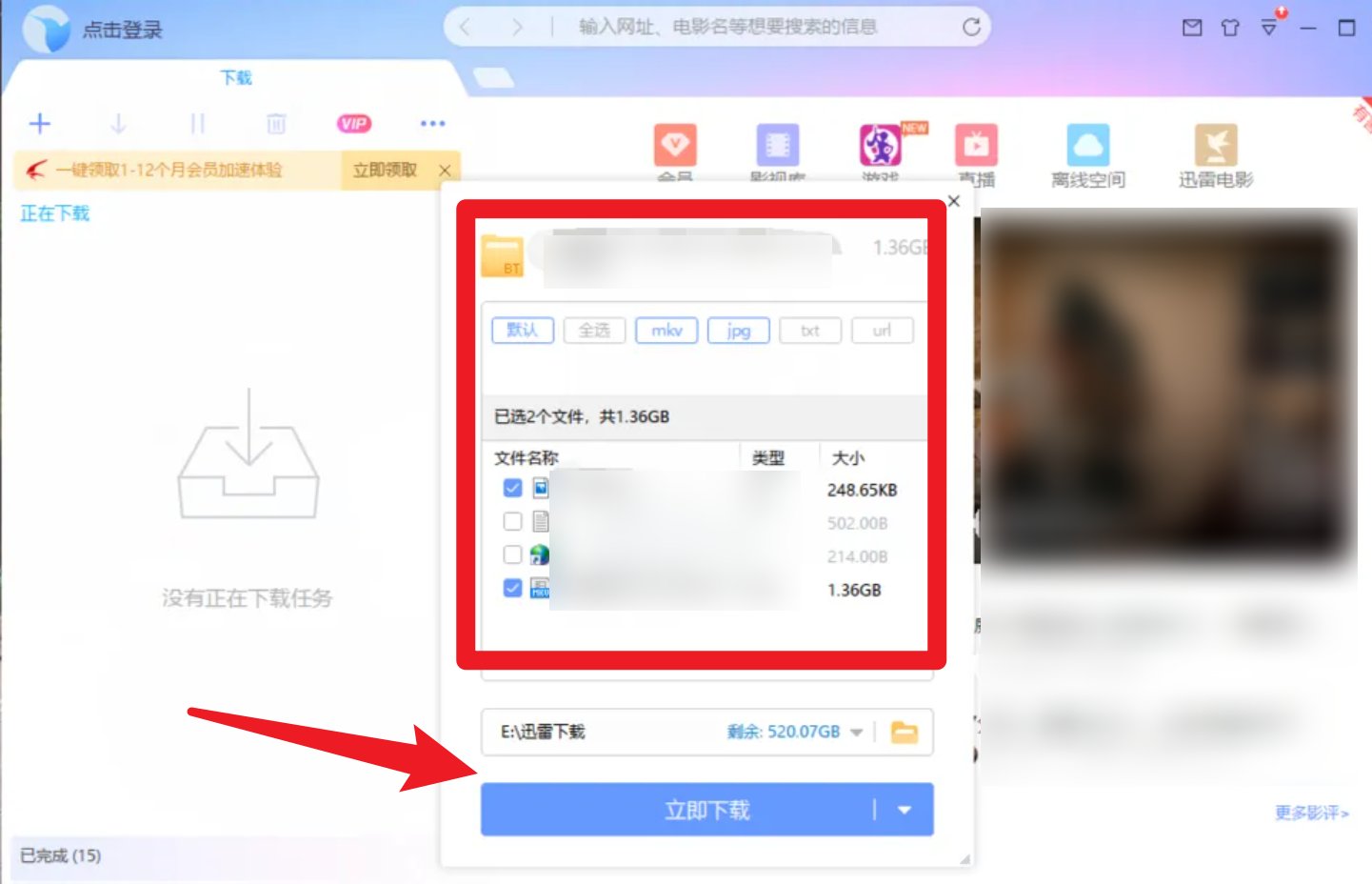
Task: Pause downloads with the pause icon
Action: (x=199, y=123)
